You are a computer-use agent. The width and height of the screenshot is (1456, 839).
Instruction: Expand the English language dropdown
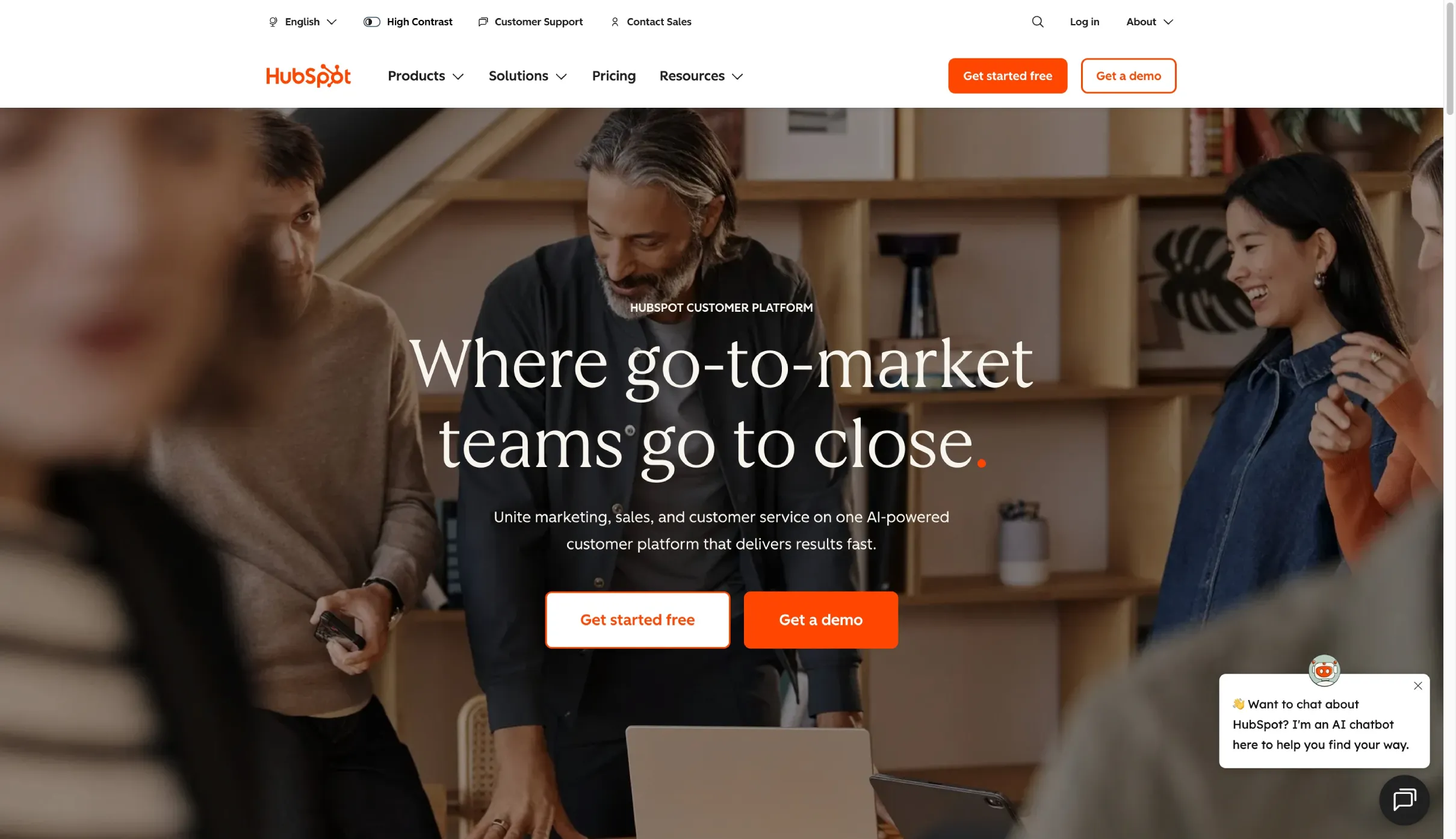303,22
